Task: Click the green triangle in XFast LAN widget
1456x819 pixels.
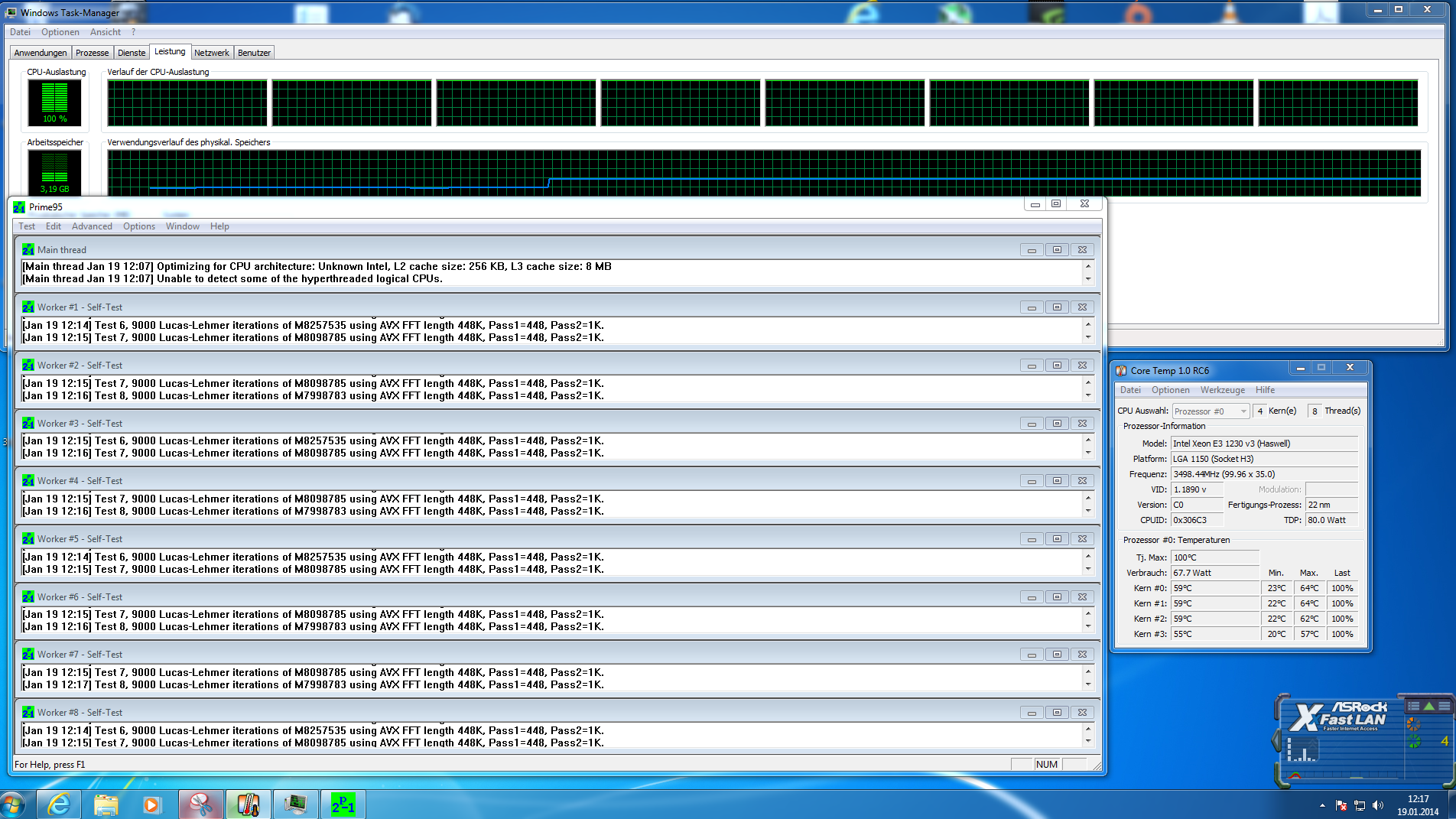Action: pos(1428,706)
